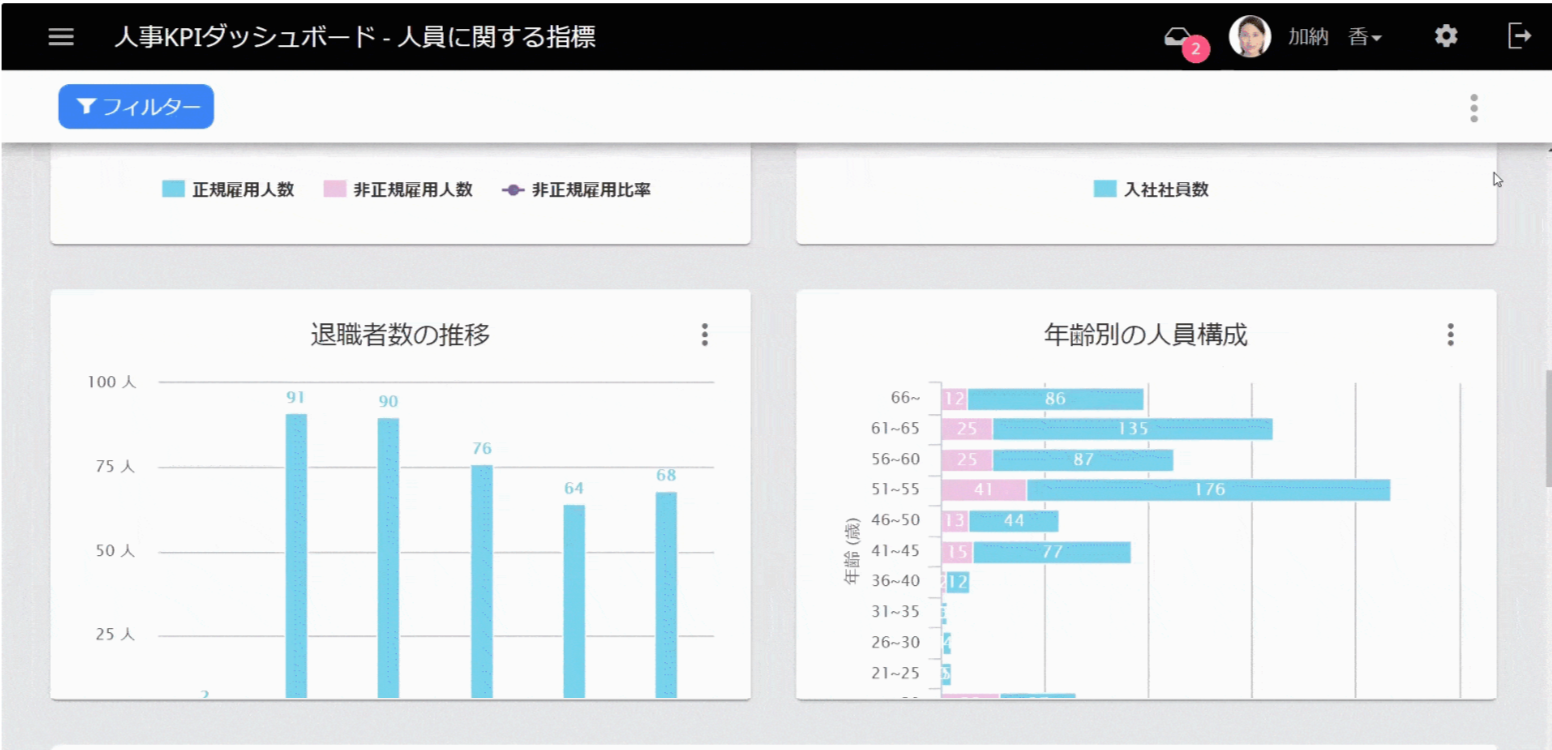Open the settings gear icon

[1445, 37]
